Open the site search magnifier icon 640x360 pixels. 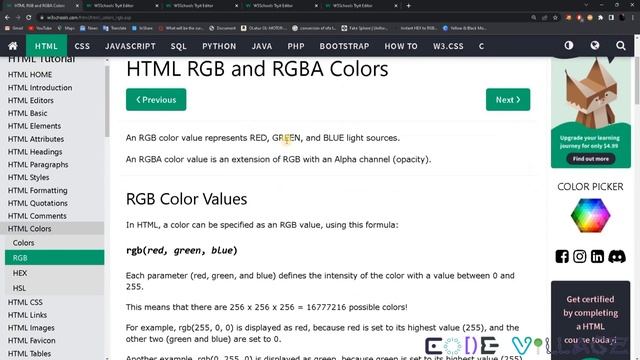tap(621, 46)
